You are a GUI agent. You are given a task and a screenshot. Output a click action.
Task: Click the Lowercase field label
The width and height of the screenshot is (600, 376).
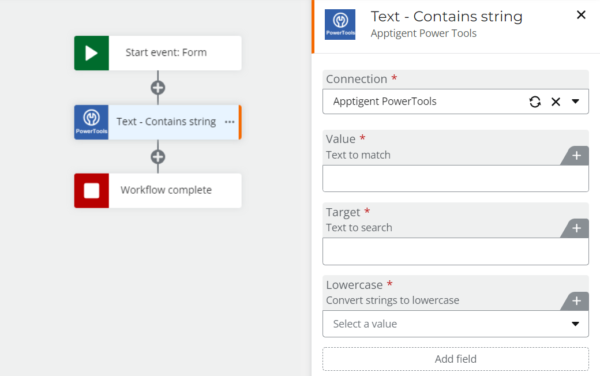[x=354, y=285]
